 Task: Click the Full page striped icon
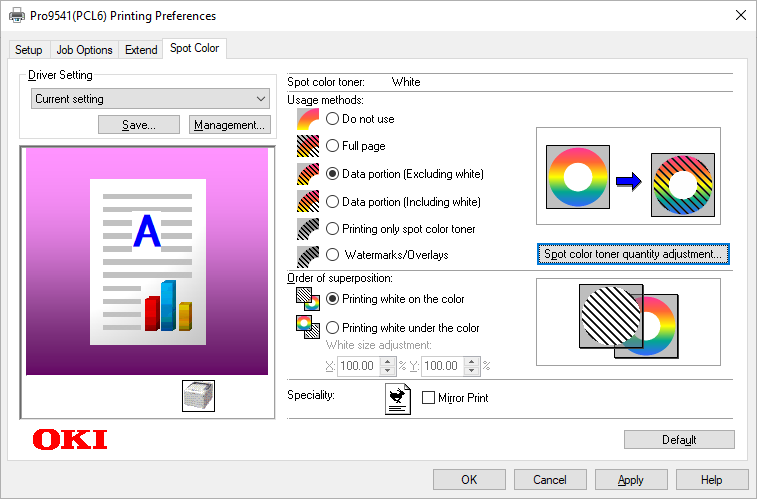[308, 146]
